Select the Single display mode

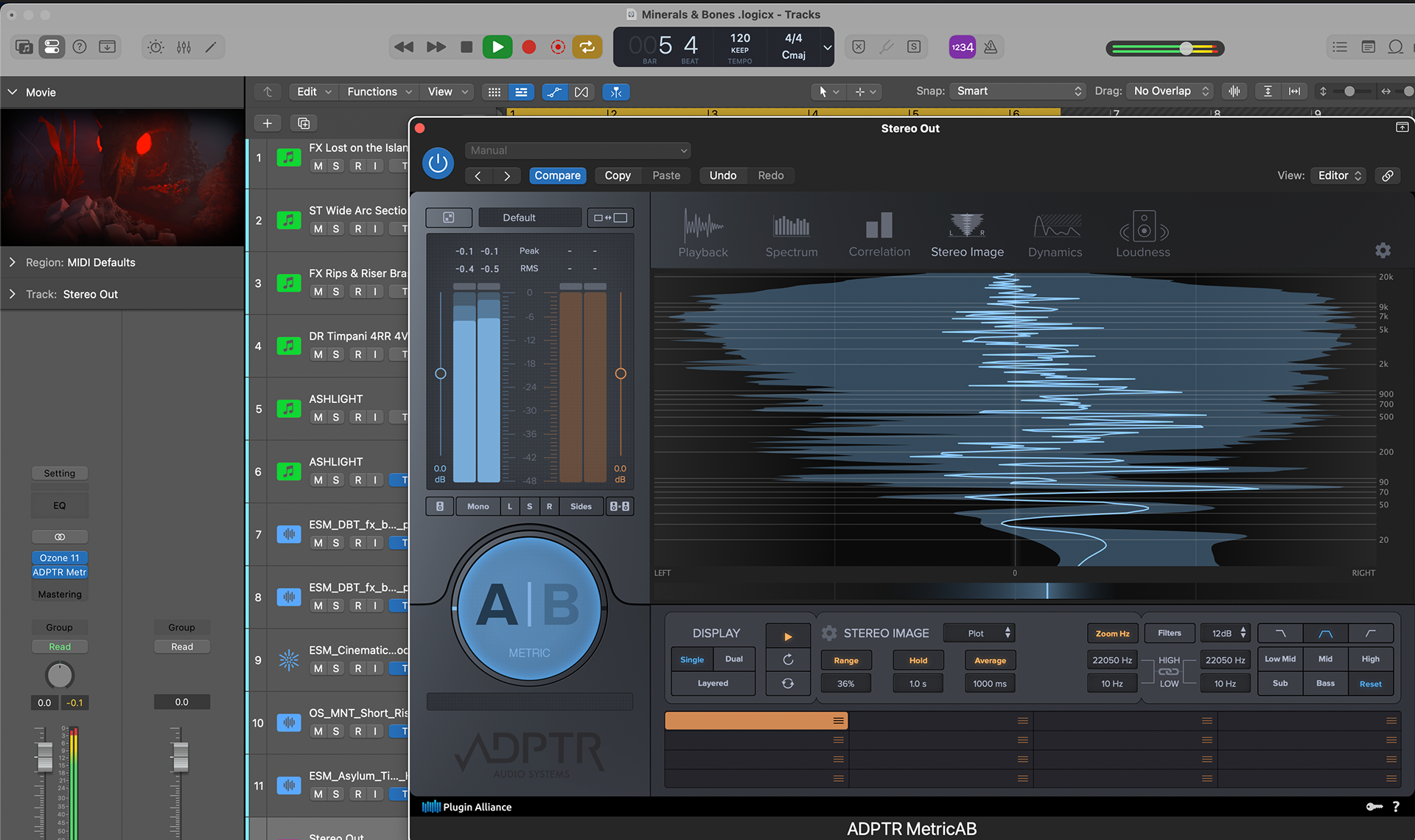[x=692, y=659]
